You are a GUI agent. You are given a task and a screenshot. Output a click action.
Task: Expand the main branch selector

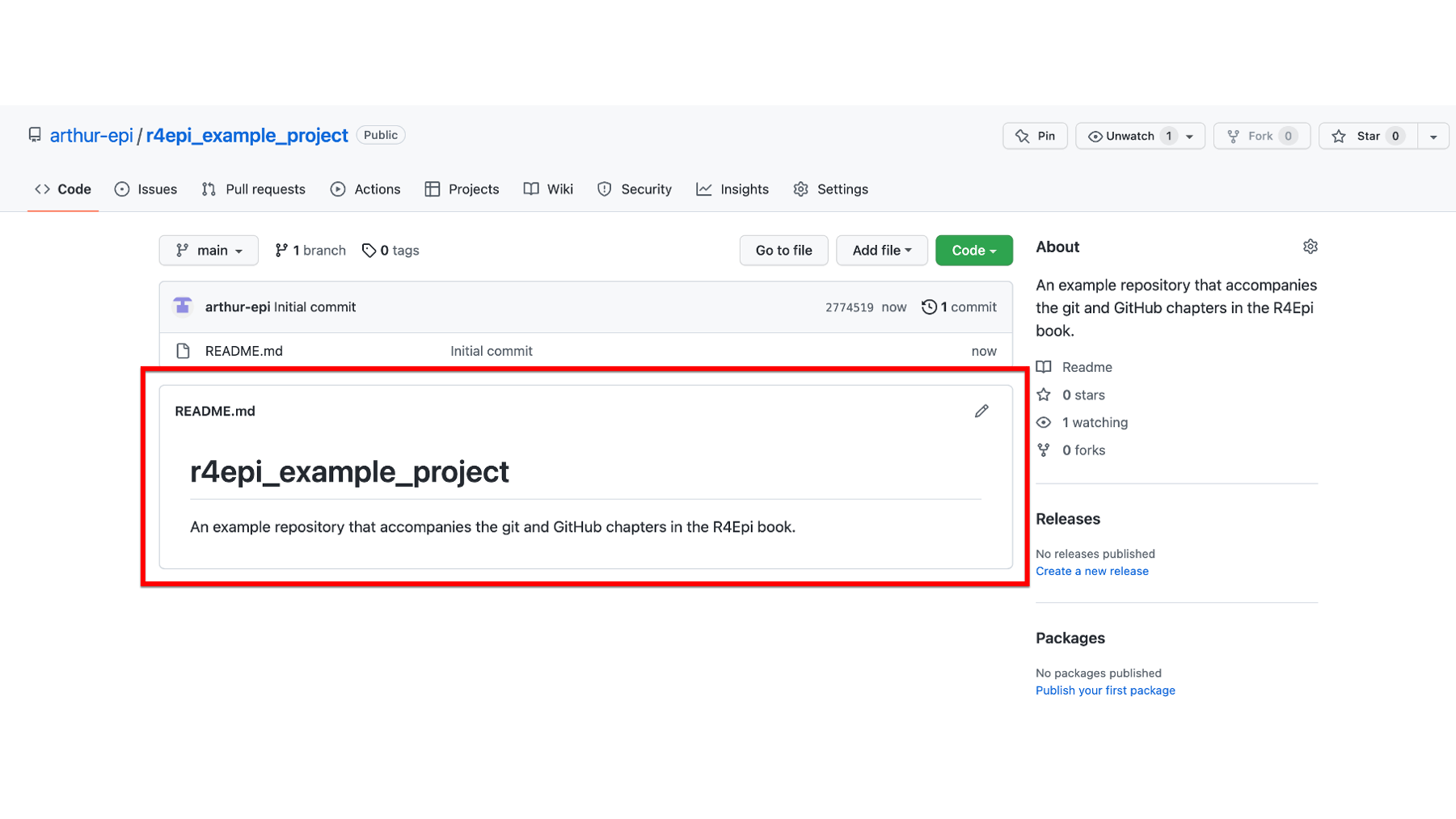click(x=209, y=251)
